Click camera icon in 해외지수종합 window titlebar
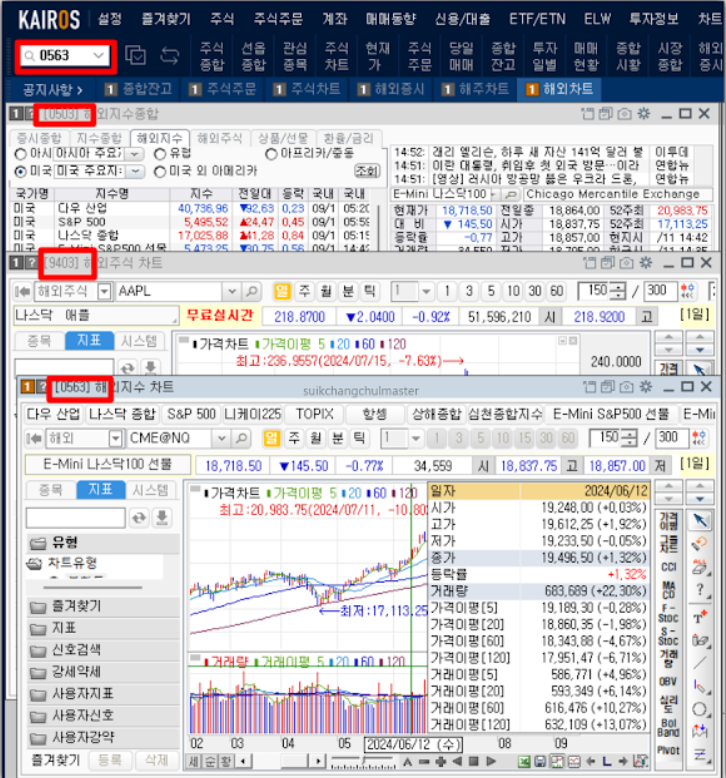This screenshot has width=726, height=778. tap(624, 114)
